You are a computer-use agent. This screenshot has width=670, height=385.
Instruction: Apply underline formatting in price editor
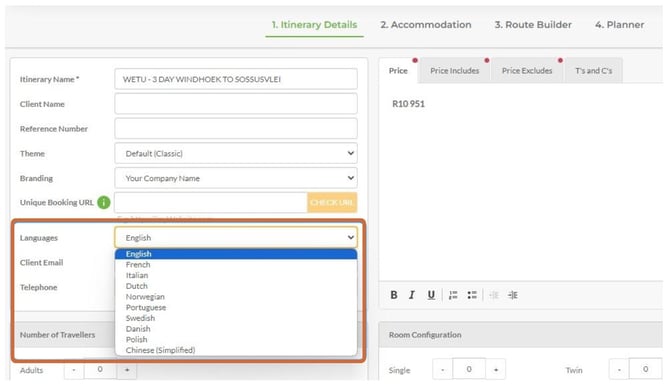click(x=431, y=295)
